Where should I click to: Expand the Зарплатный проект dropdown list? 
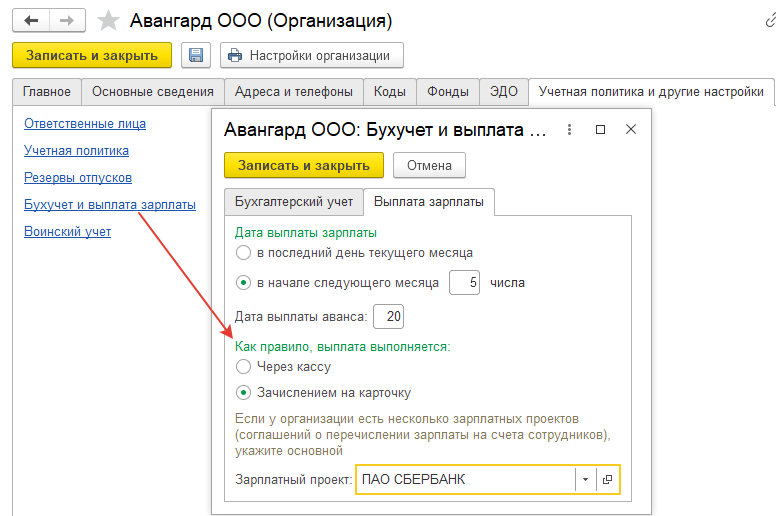(x=584, y=480)
